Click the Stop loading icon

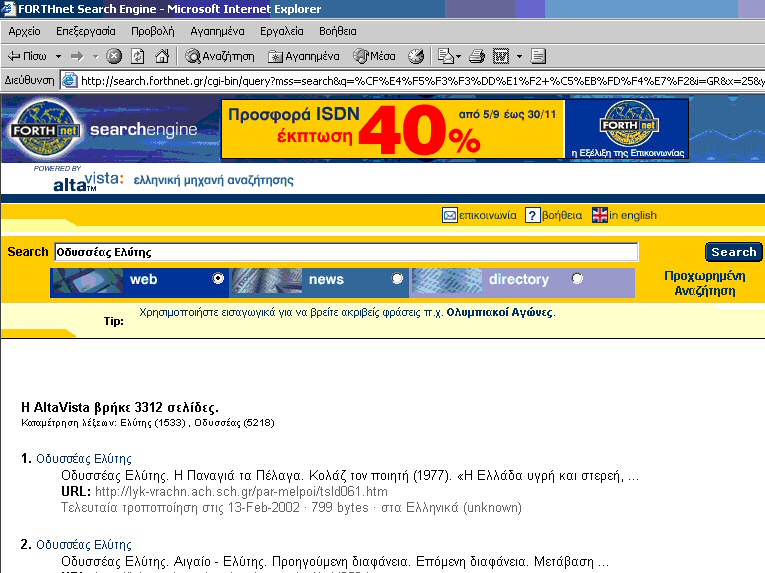pyautogui.click(x=114, y=57)
